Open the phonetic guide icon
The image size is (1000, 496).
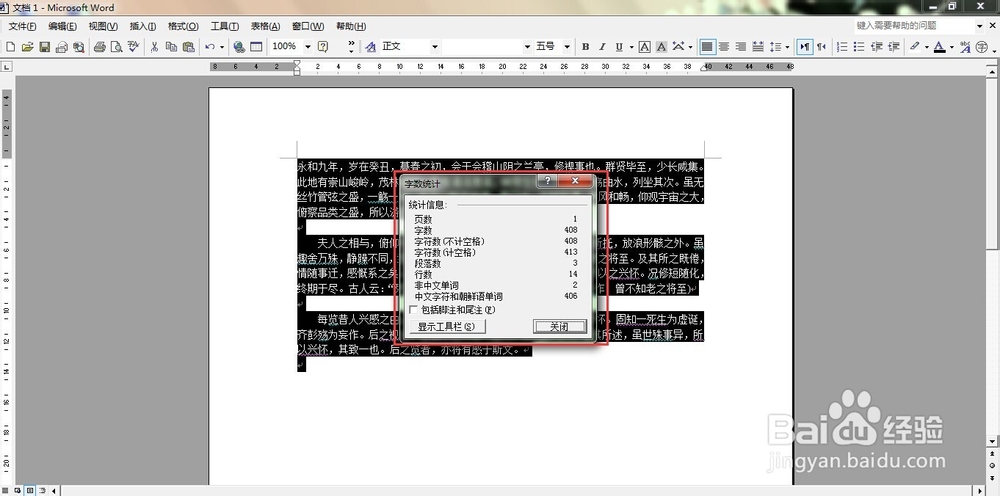[x=965, y=47]
